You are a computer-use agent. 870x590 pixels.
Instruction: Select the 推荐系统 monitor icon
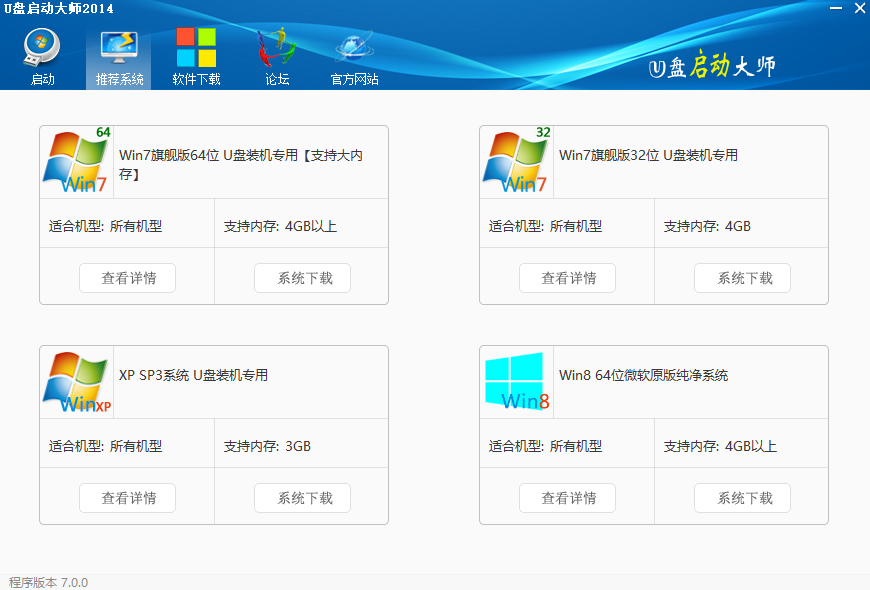119,48
